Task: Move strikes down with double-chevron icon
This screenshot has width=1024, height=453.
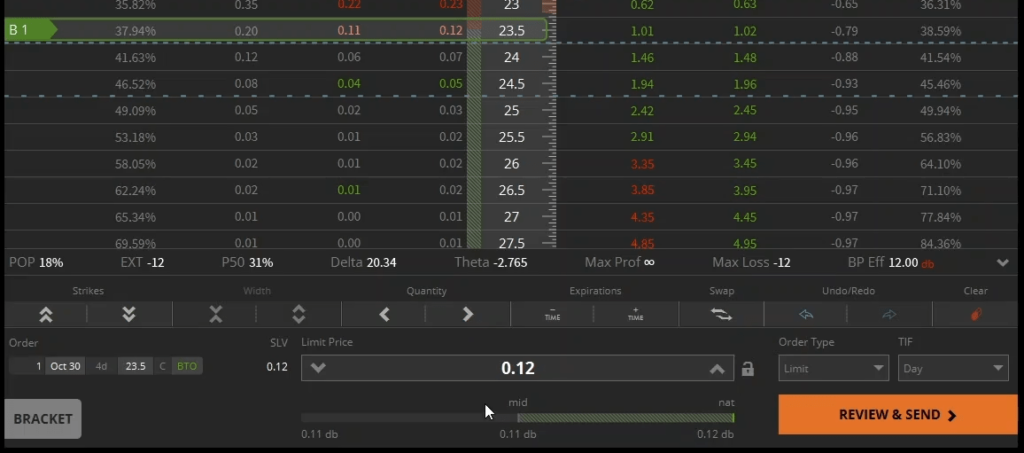Action: tap(129, 314)
